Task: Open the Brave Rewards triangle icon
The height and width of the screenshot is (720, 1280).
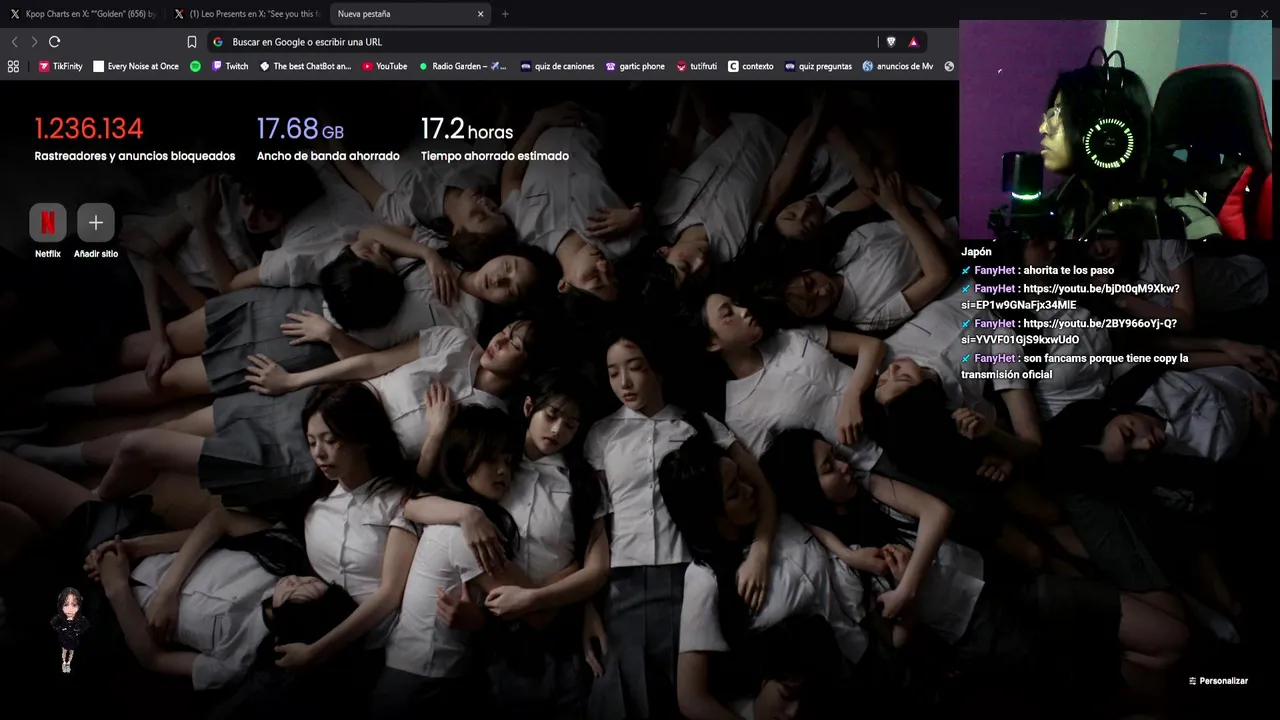Action: (x=913, y=42)
